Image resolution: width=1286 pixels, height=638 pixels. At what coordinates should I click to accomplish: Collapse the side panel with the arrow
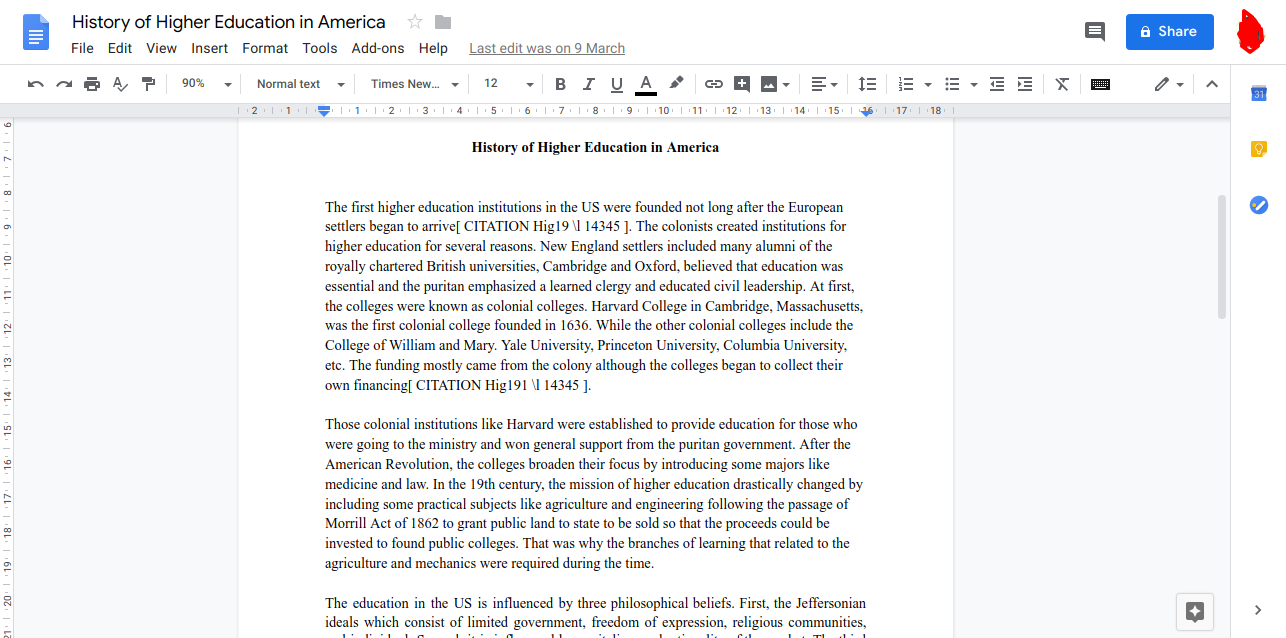tap(1259, 610)
